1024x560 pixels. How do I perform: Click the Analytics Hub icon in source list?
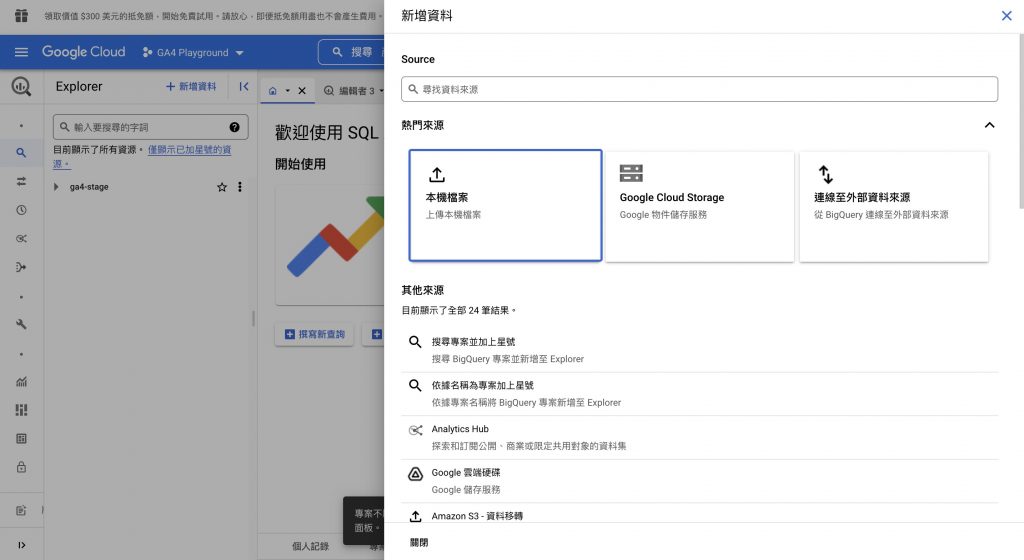(415, 430)
